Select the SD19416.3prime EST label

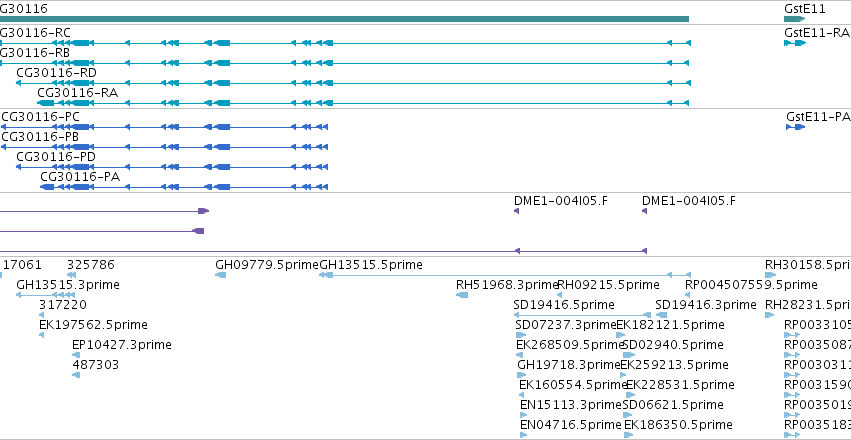pos(706,305)
